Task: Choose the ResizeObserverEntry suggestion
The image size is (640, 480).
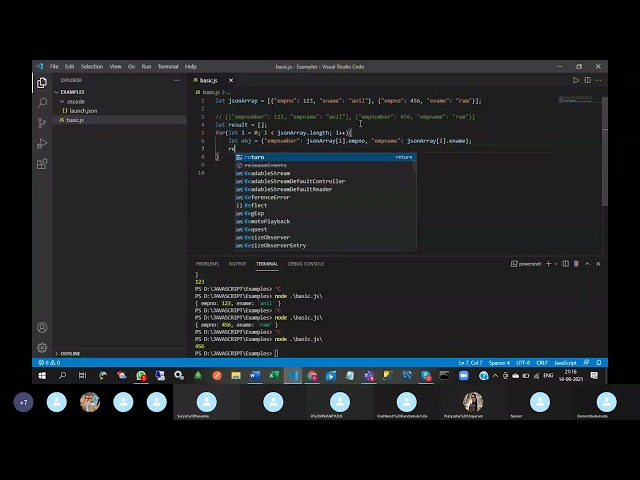Action: tap(325, 245)
